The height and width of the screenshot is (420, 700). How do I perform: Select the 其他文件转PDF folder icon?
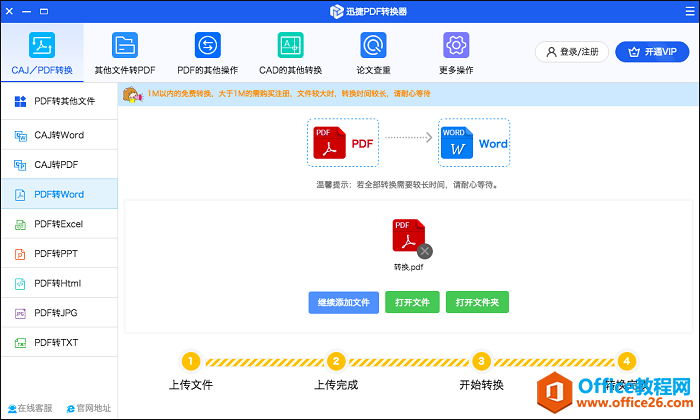point(124,45)
